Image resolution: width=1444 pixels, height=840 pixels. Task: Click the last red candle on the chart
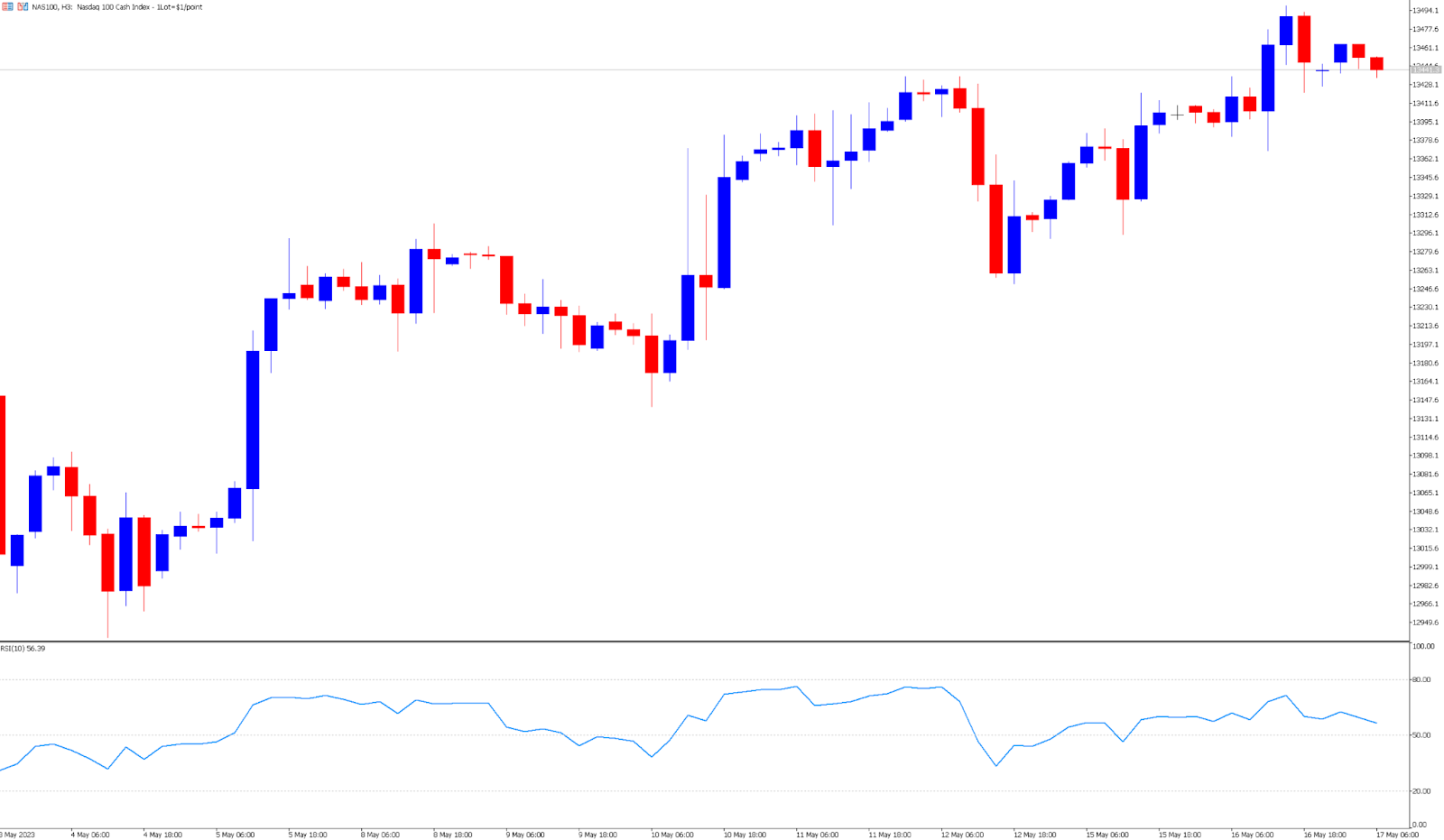pyautogui.click(x=1376, y=63)
